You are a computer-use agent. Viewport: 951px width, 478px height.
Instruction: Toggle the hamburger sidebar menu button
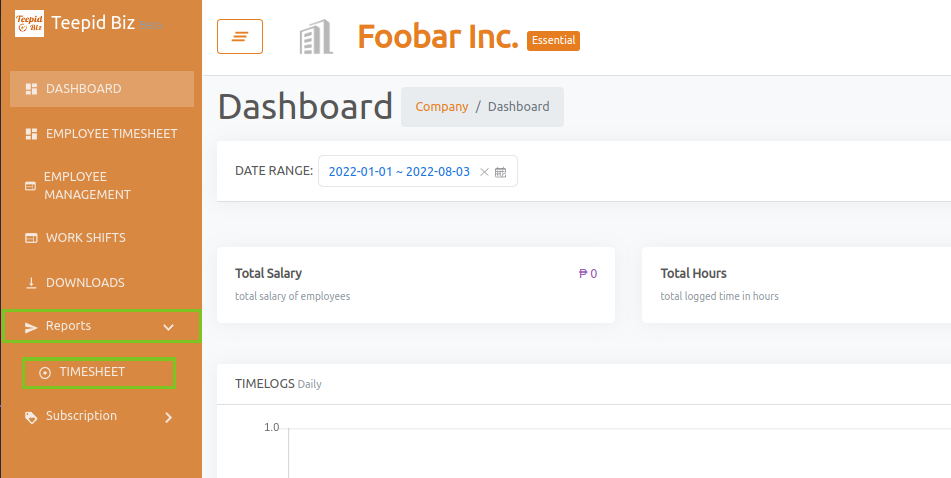click(x=240, y=36)
